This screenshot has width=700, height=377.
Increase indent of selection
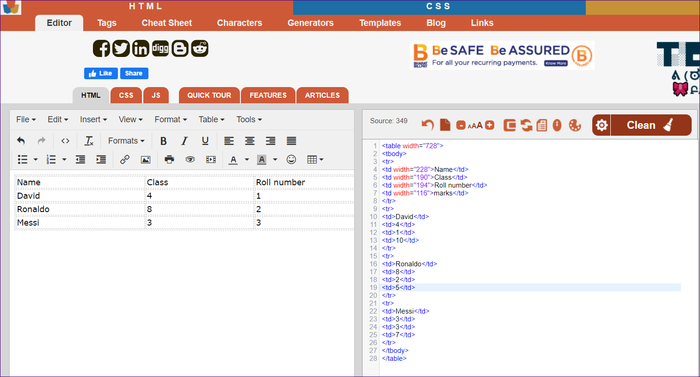coord(101,159)
